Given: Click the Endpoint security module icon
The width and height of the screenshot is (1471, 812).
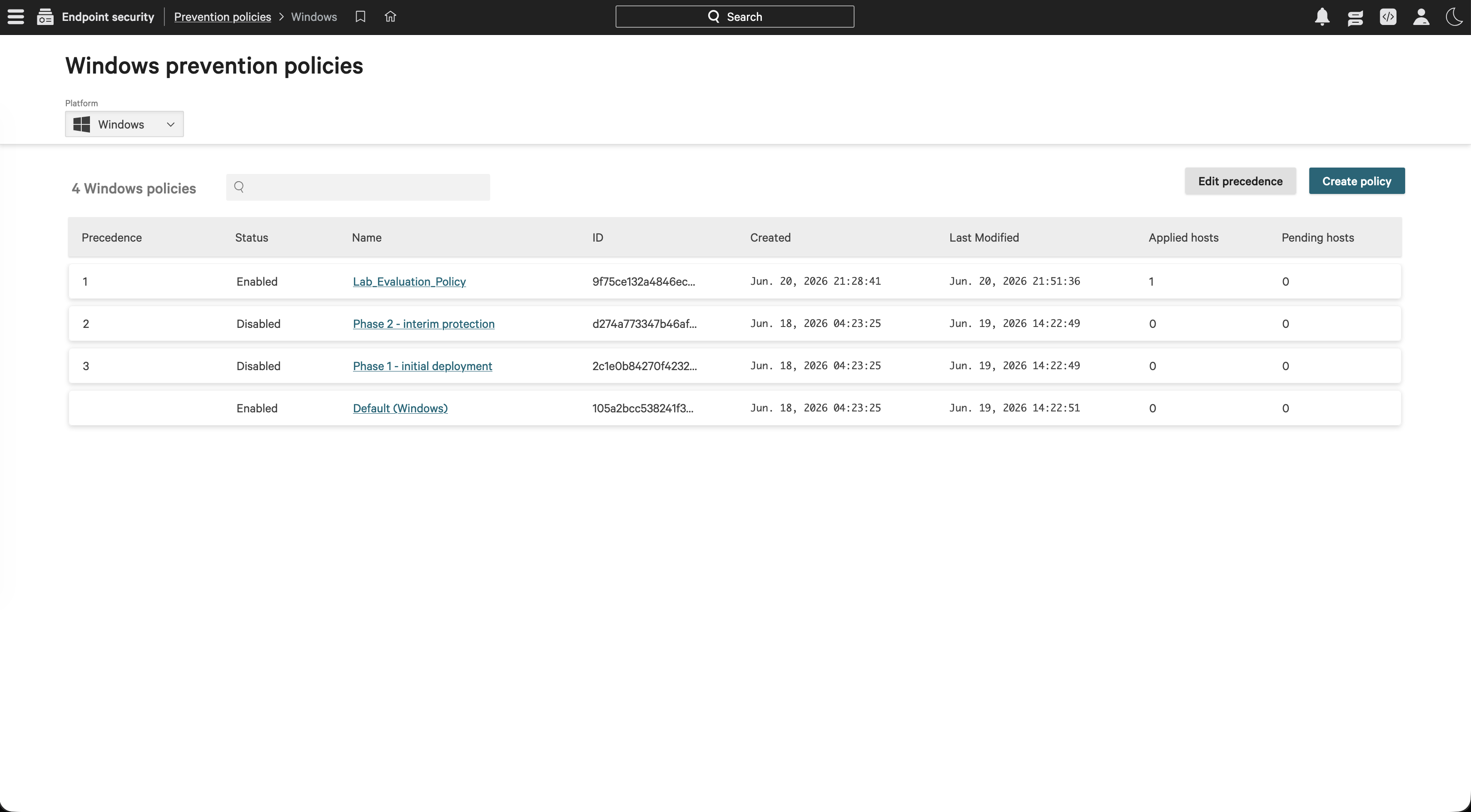Looking at the screenshot, I should coord(45,16).
